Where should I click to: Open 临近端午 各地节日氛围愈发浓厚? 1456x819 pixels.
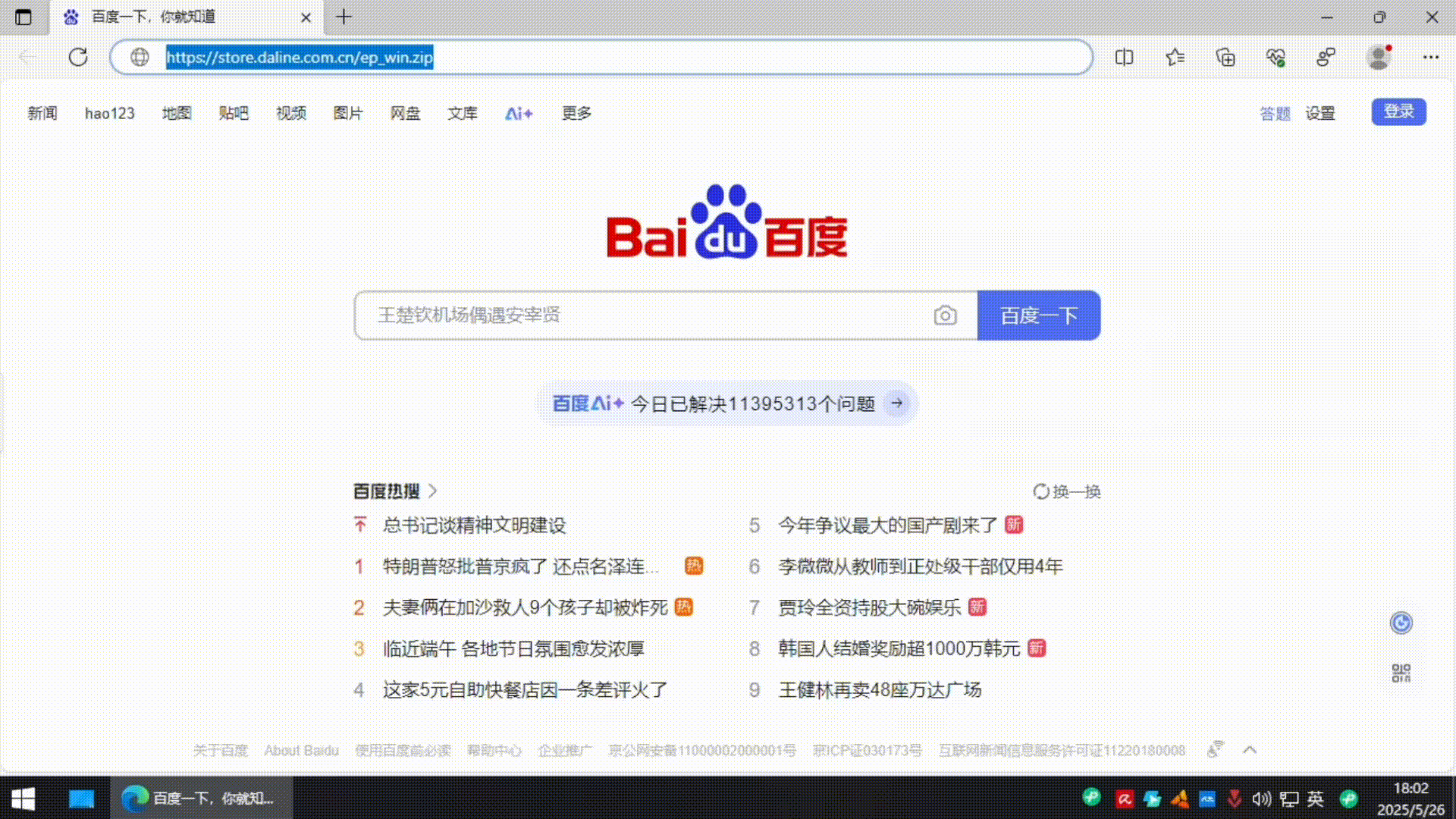[513, 648]
